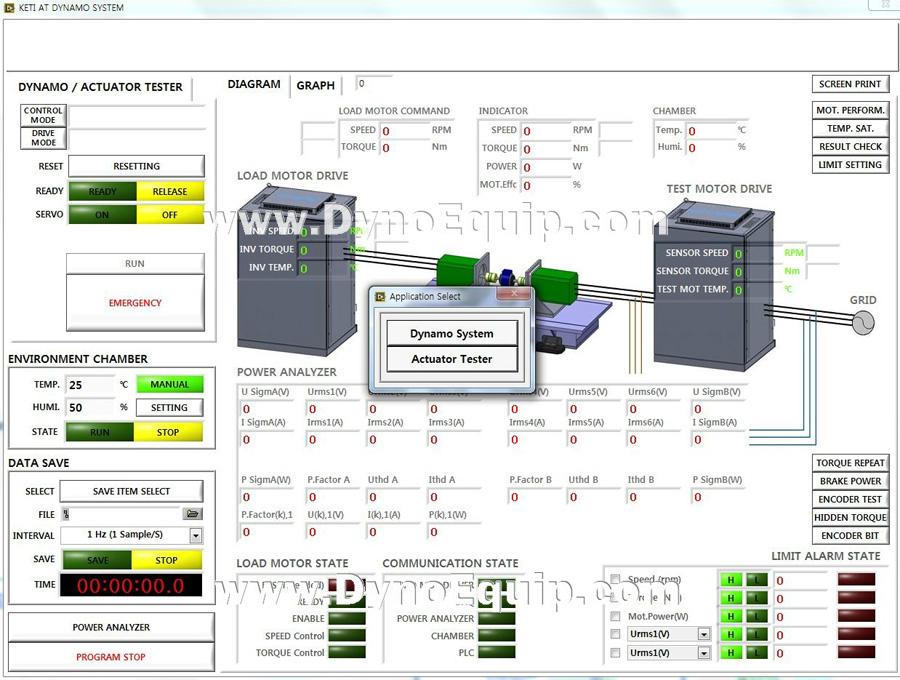Viewport: 900px width, 680px height.
Task: Click the H indicator for Speed (rpm) limit
Action: tap(728, 580)
